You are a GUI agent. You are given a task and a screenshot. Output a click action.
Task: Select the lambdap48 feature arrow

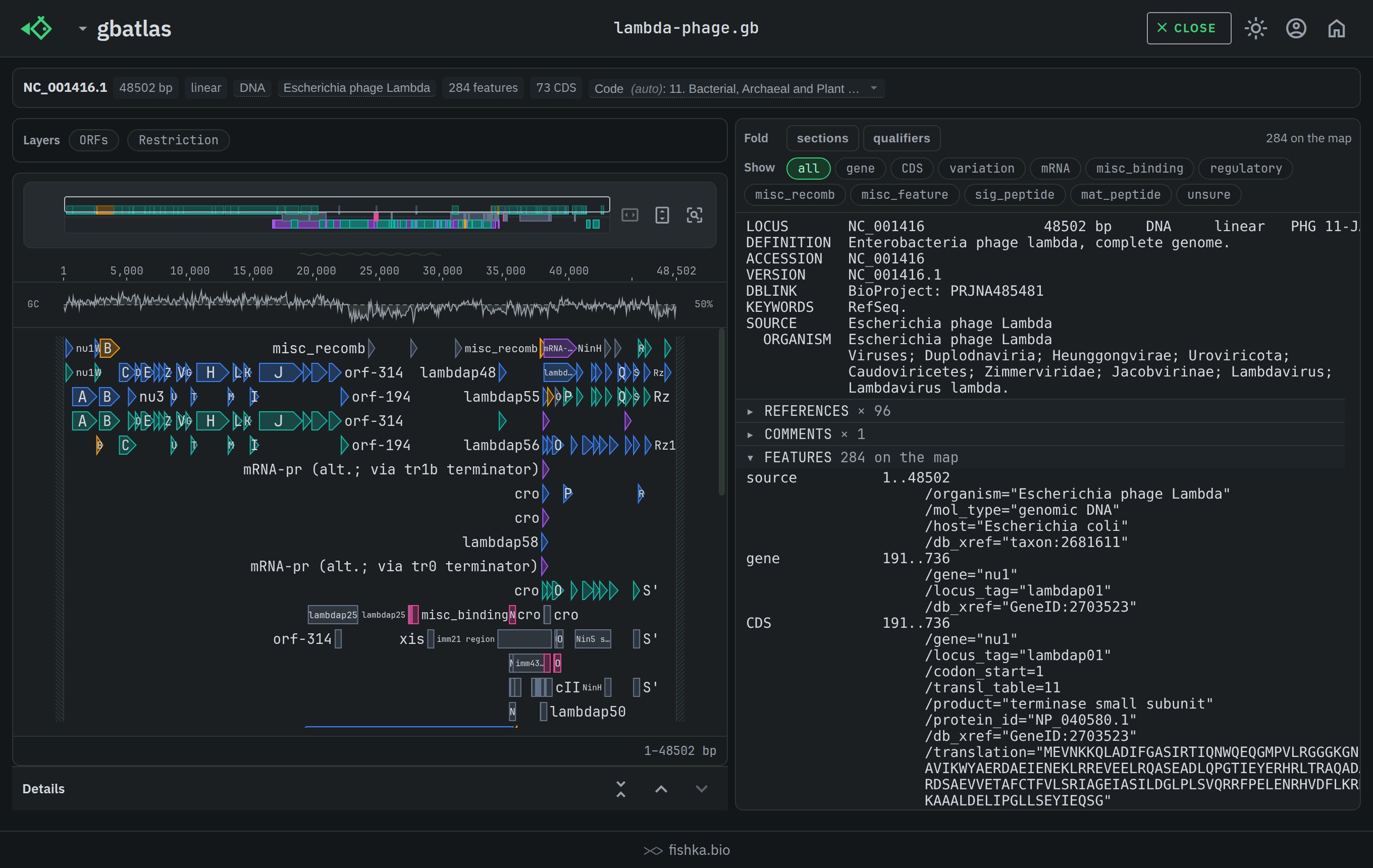(502, 373)
